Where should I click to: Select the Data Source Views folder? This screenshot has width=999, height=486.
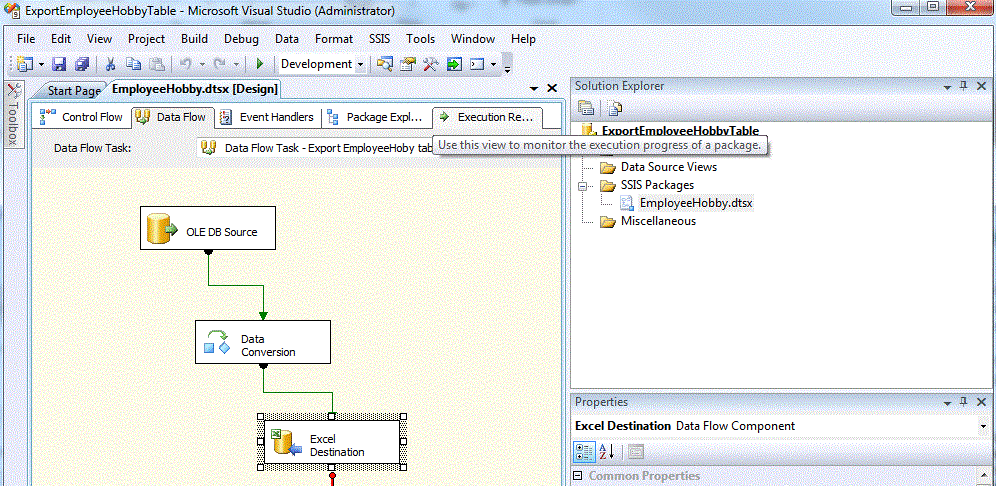tap(668, 167)
